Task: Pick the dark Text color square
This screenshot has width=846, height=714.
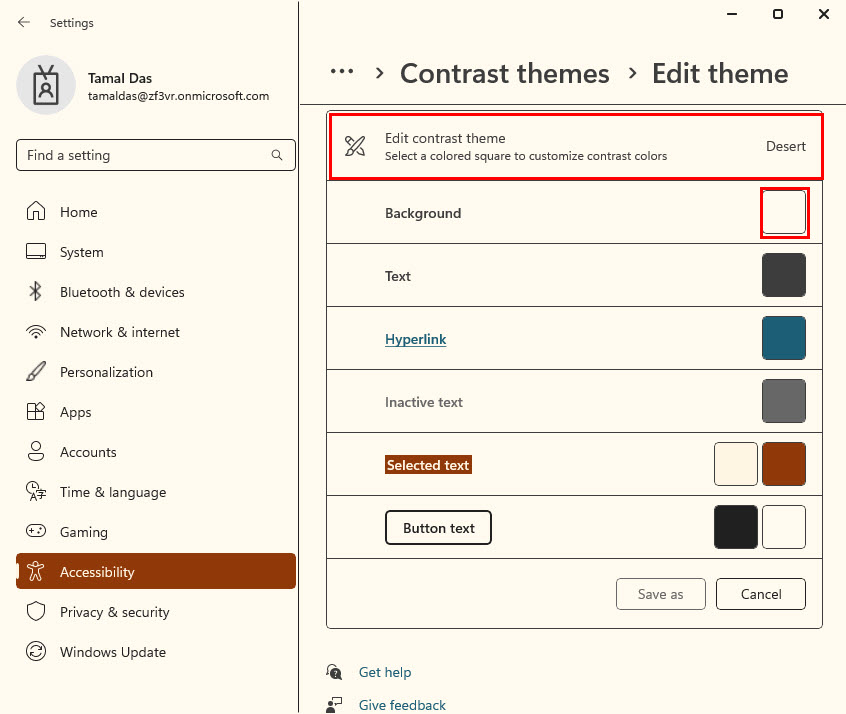Action: (783, 275)
